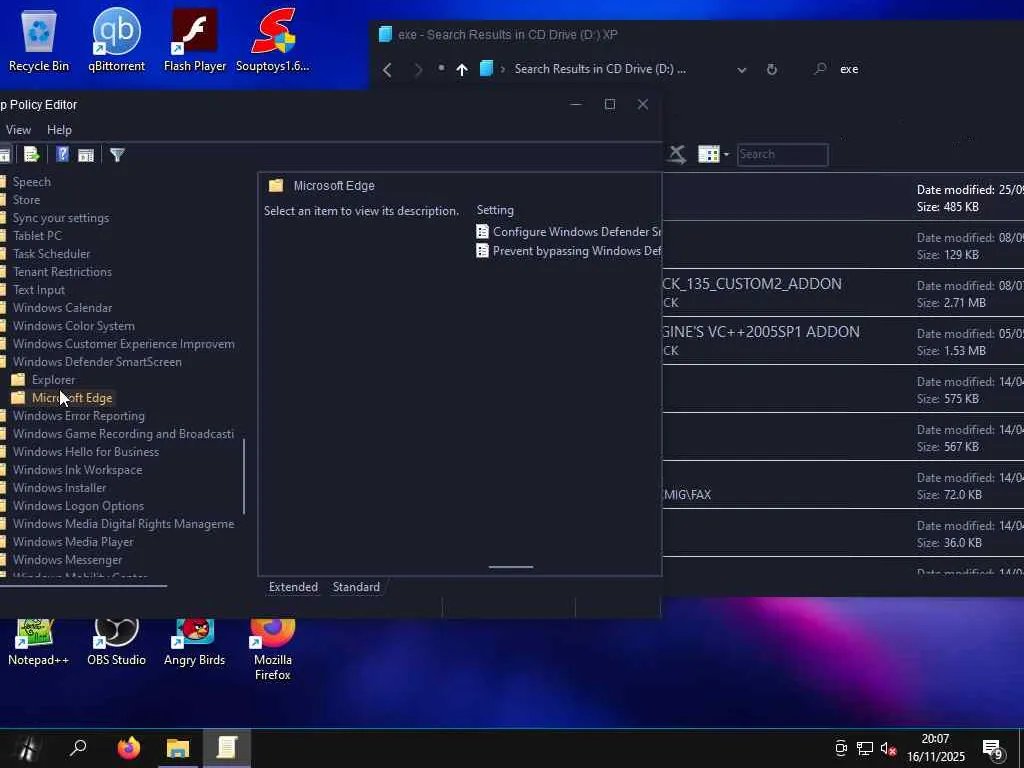
Task: Select the Mozilla Firefox desktop shortcut
Action: (x=272, y=650)
